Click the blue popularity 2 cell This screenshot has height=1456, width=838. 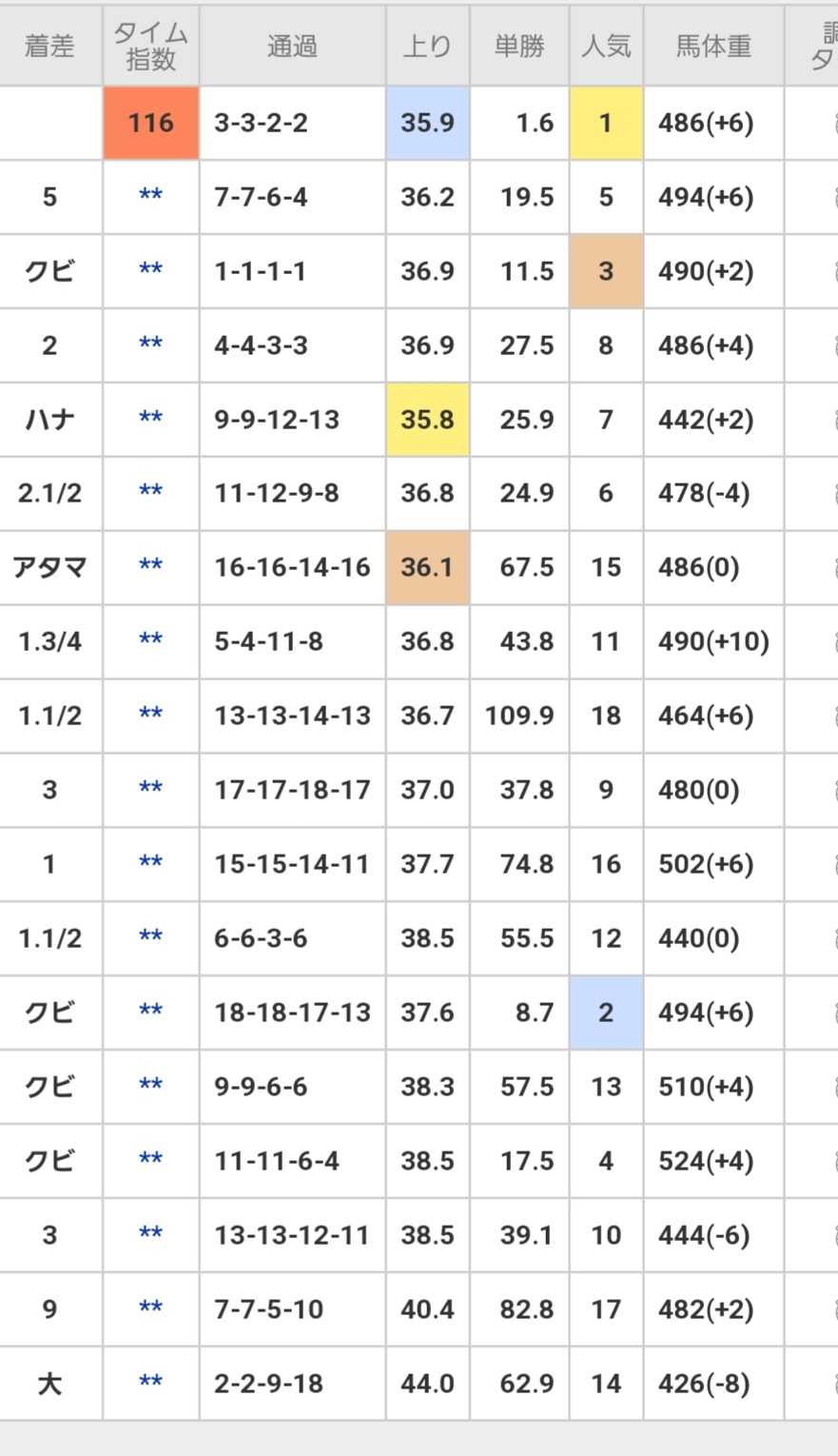pyautogui.click(x=606, y=1013)
